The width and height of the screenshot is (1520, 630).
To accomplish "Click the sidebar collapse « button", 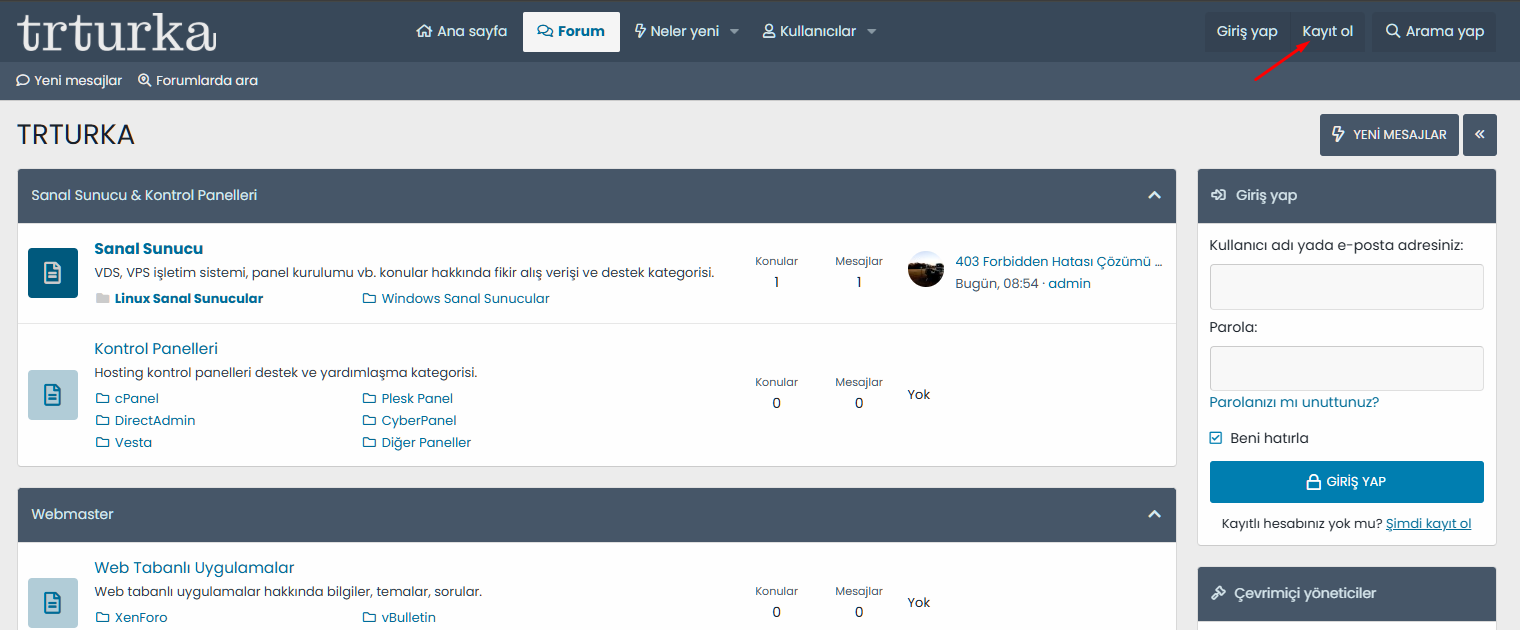I will pyautogui.click(x=1480, y=134).
